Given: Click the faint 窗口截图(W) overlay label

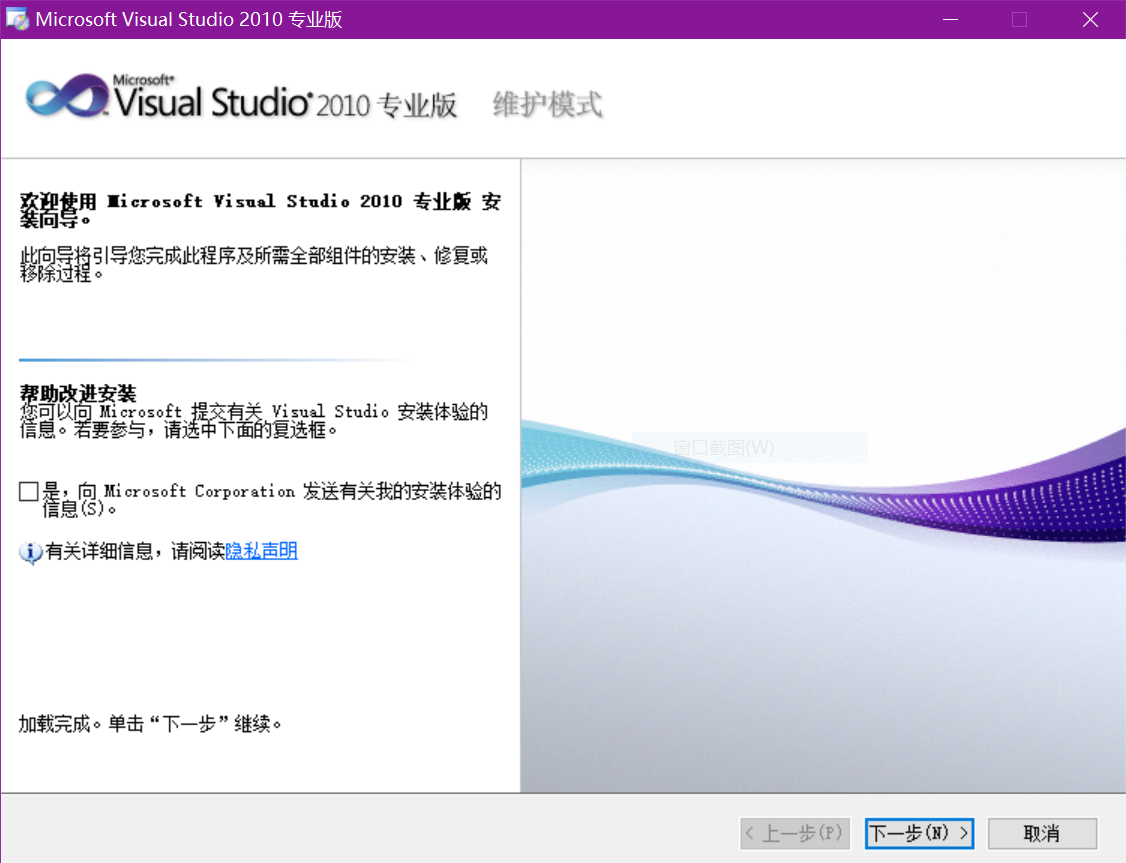Looking at the screenshot, I should pos(724,448).
